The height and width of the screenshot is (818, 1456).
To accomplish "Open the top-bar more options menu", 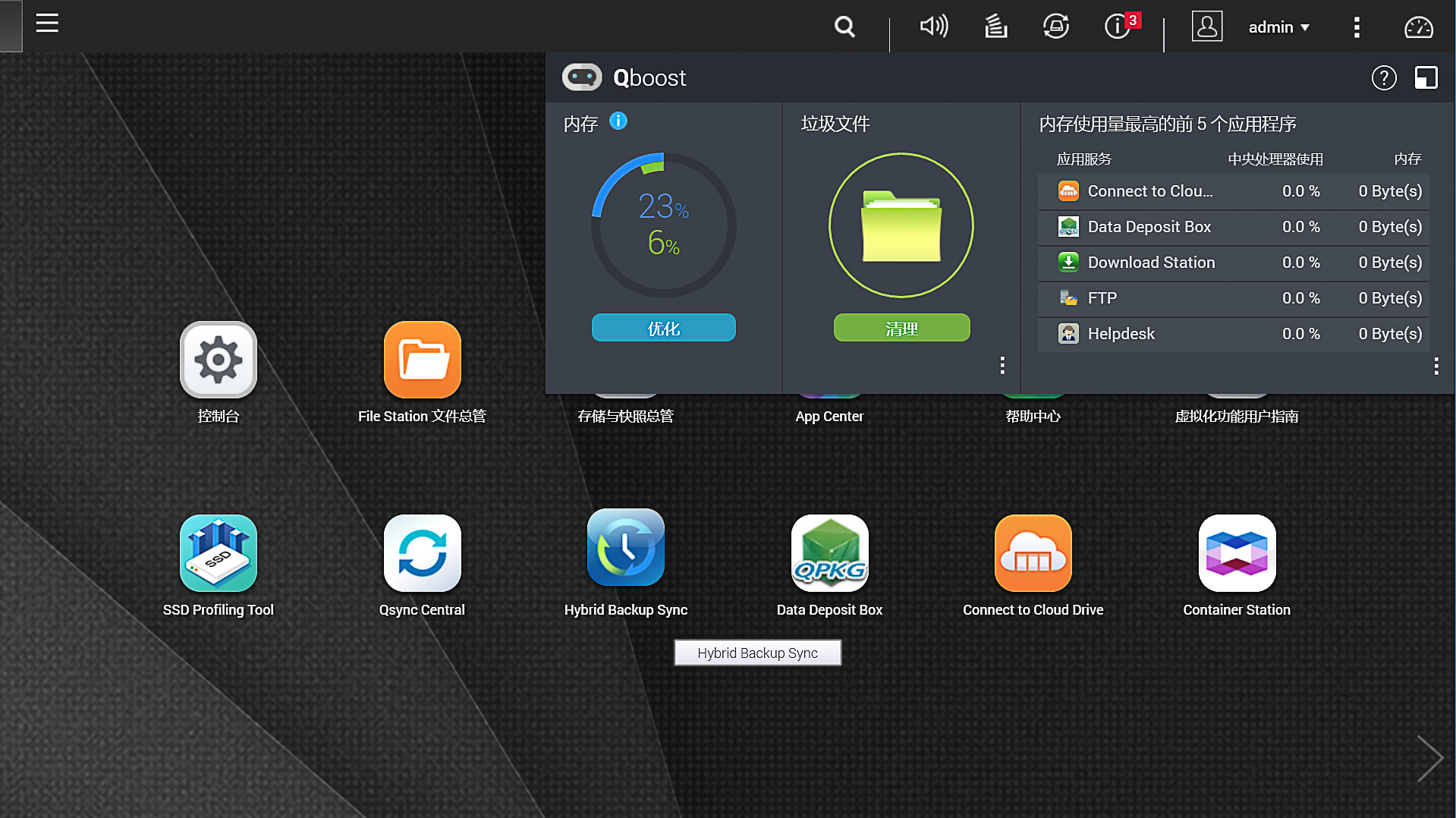I will click(1357, 27).
